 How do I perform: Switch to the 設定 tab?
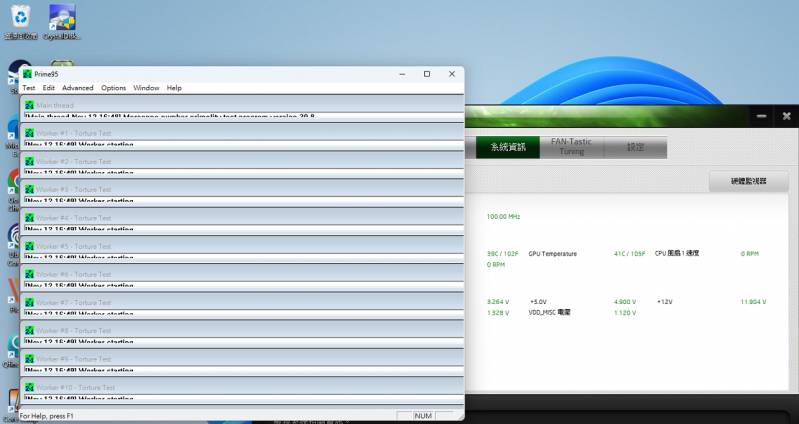(635, 147)
